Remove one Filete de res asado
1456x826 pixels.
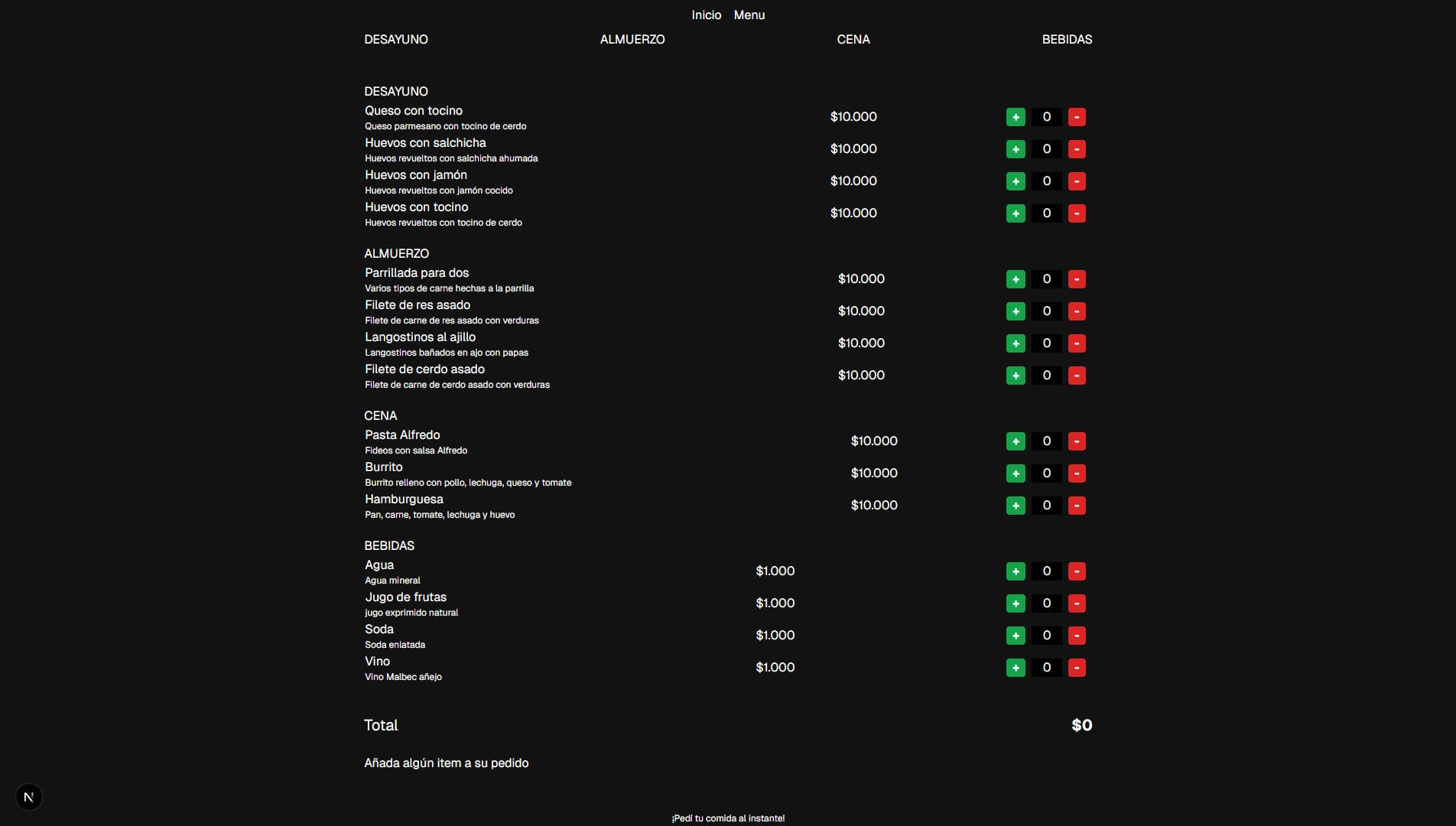click(x=1077, y=311)
